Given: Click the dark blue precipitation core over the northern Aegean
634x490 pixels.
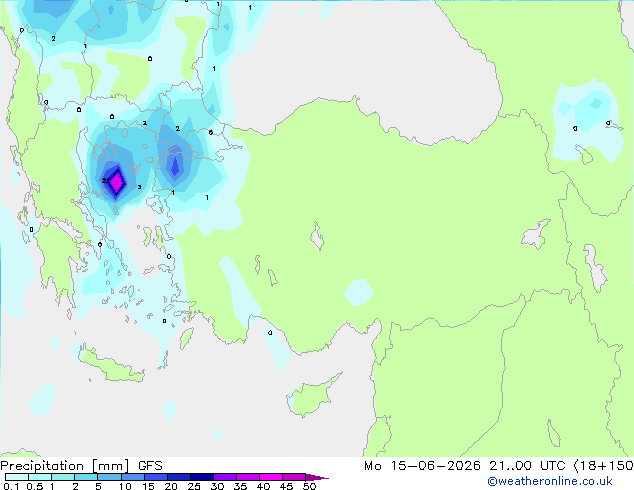Looking at the screenshot, I should click(175, 166).
